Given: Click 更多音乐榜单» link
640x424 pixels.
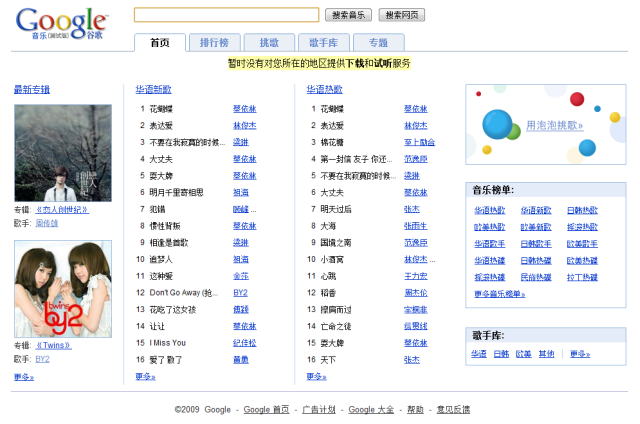Looking at the screenshot, I should click(x=500, y=294).
